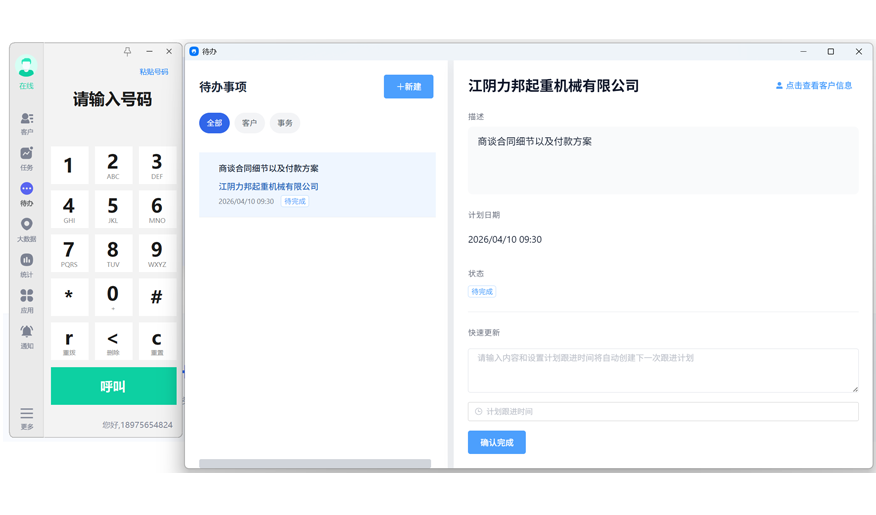The width and height of the screenshot is (876, 515).
Task: Switch to the 客户 filter tab in to-do list
Action: [x=250, y=123]
